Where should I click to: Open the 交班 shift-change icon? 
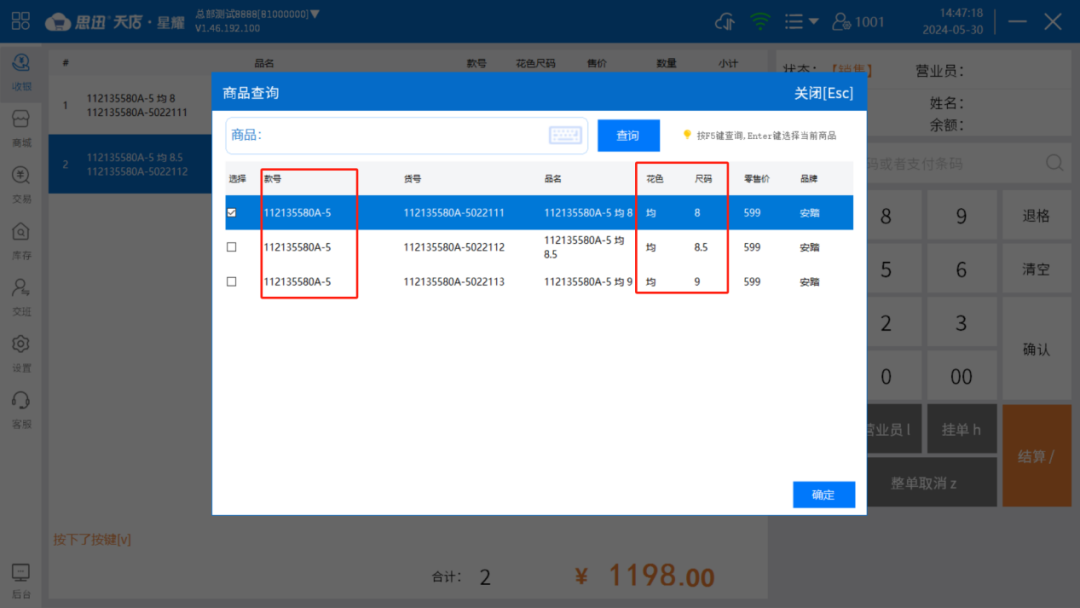pyautogui.click(x=21, y=295)
